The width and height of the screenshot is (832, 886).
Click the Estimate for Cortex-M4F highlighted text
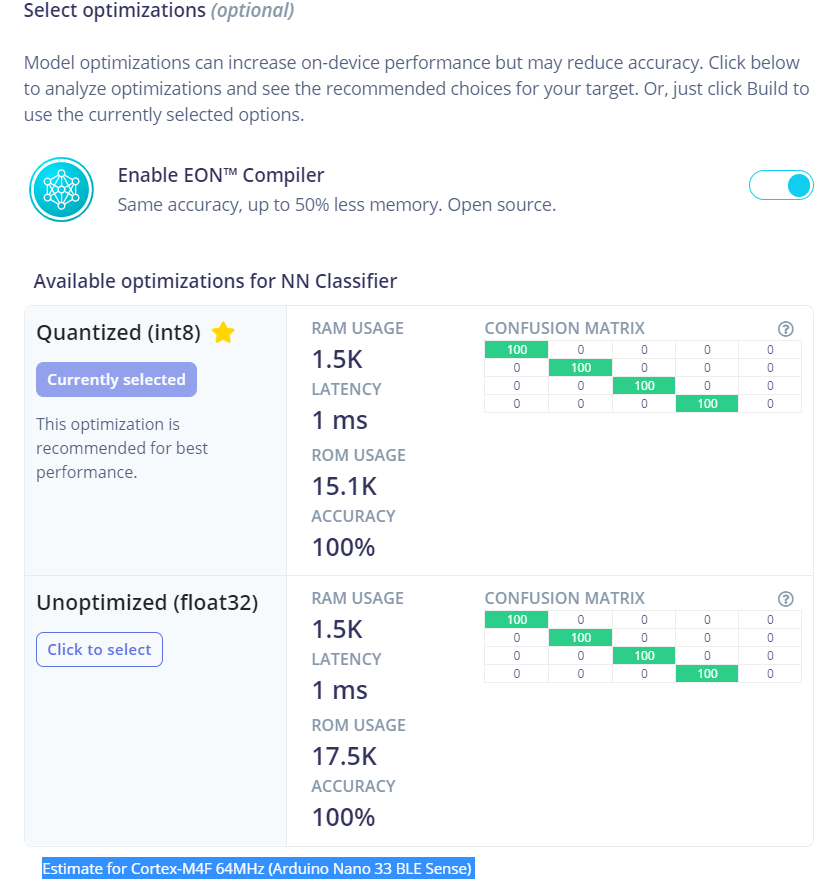(x=258, y=868)
